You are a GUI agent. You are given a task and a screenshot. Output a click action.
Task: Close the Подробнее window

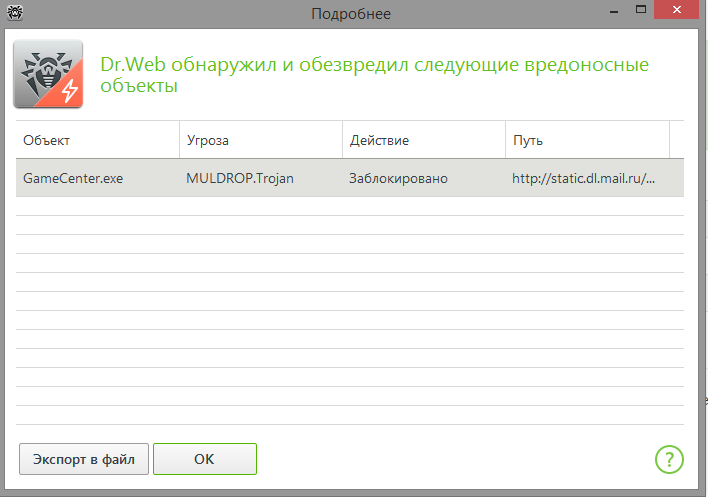676,9
